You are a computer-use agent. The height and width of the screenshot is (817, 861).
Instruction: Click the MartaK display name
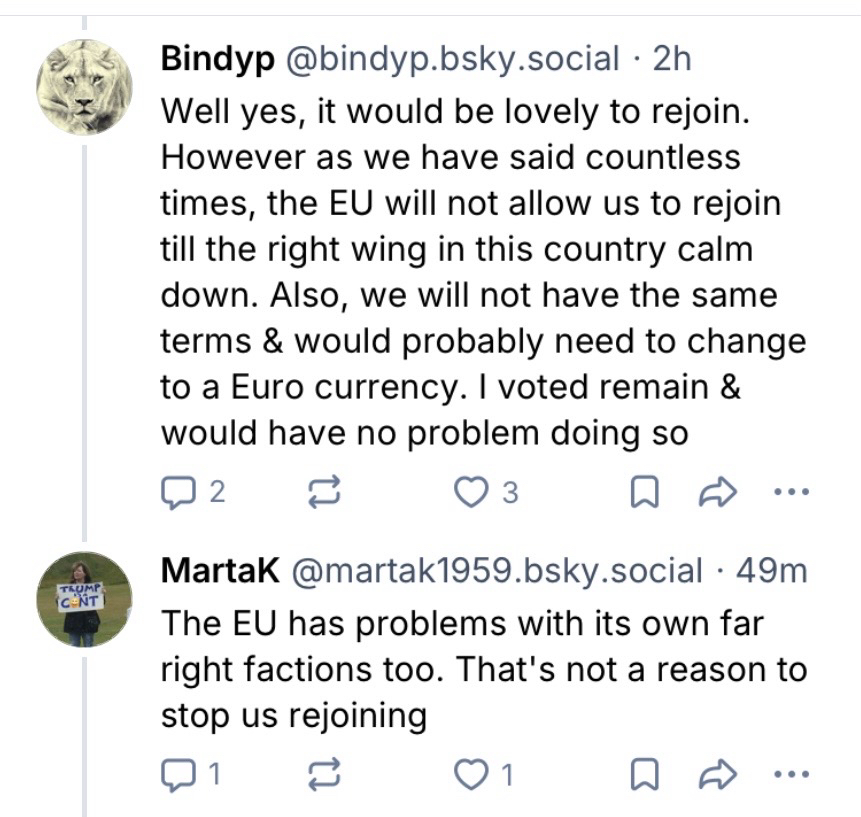tap(219, 571)
